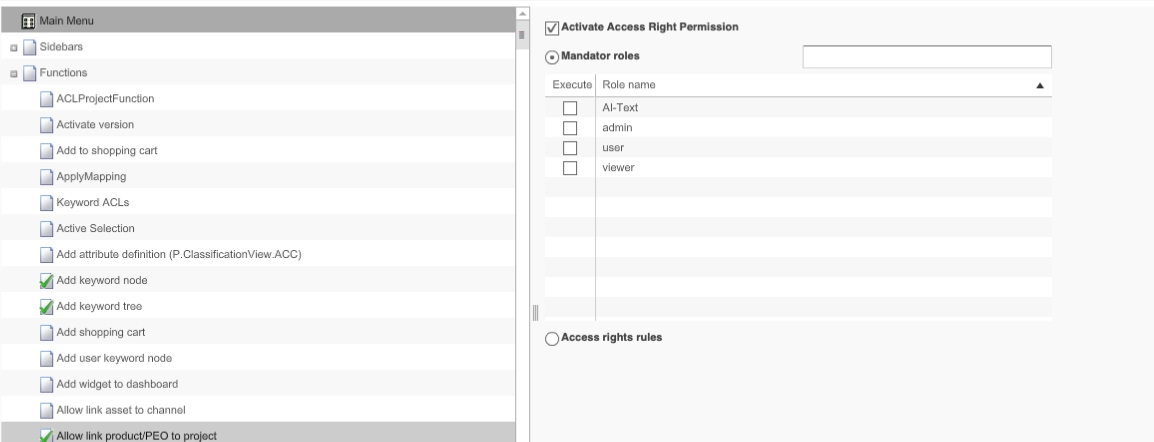Toggle Role name sort arrow
1154x442 pixels.
tap(1040, 86)
